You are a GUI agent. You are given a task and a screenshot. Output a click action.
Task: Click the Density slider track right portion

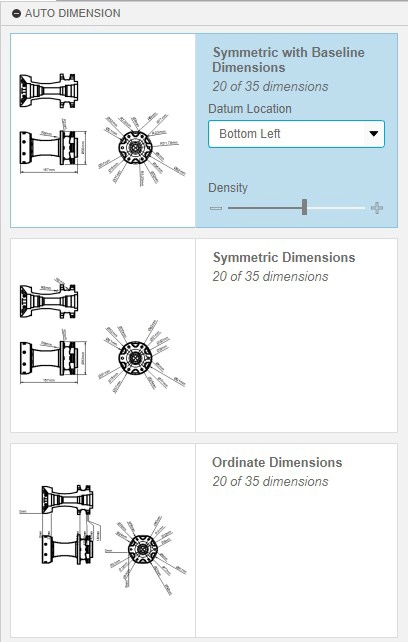[336, 208]
